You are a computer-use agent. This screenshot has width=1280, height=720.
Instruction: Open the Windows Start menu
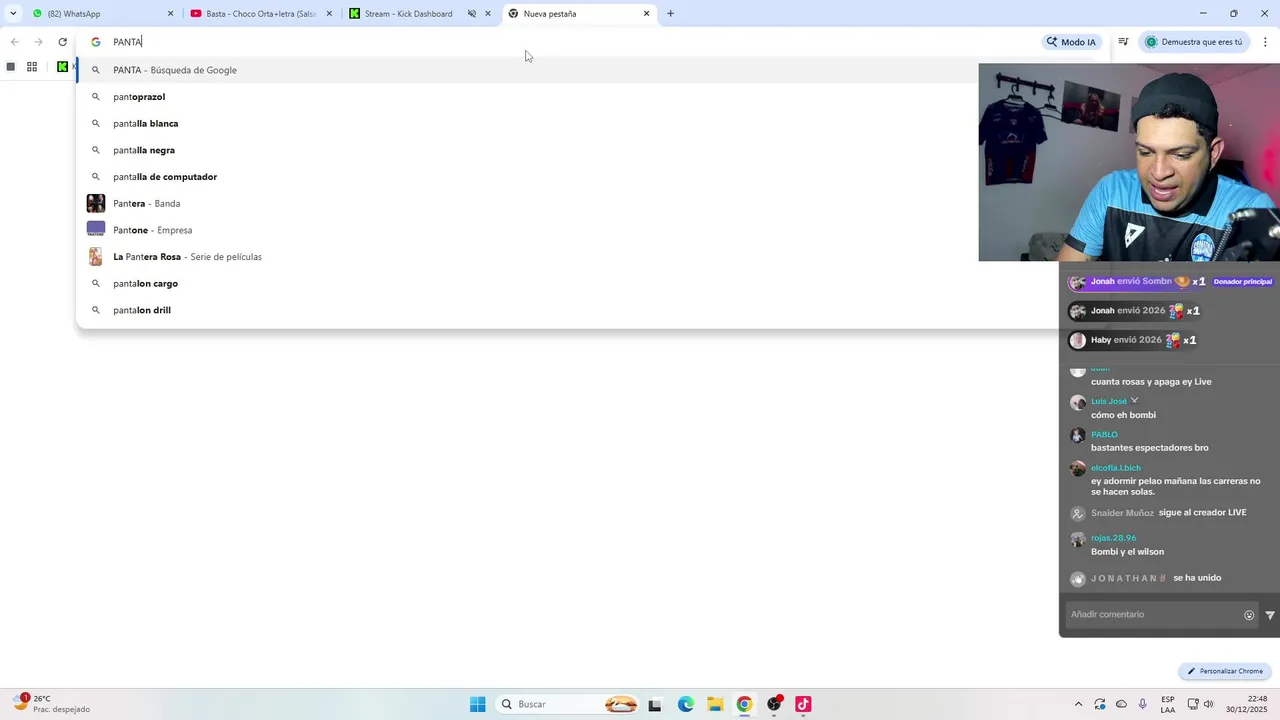(x=478, y=704)
